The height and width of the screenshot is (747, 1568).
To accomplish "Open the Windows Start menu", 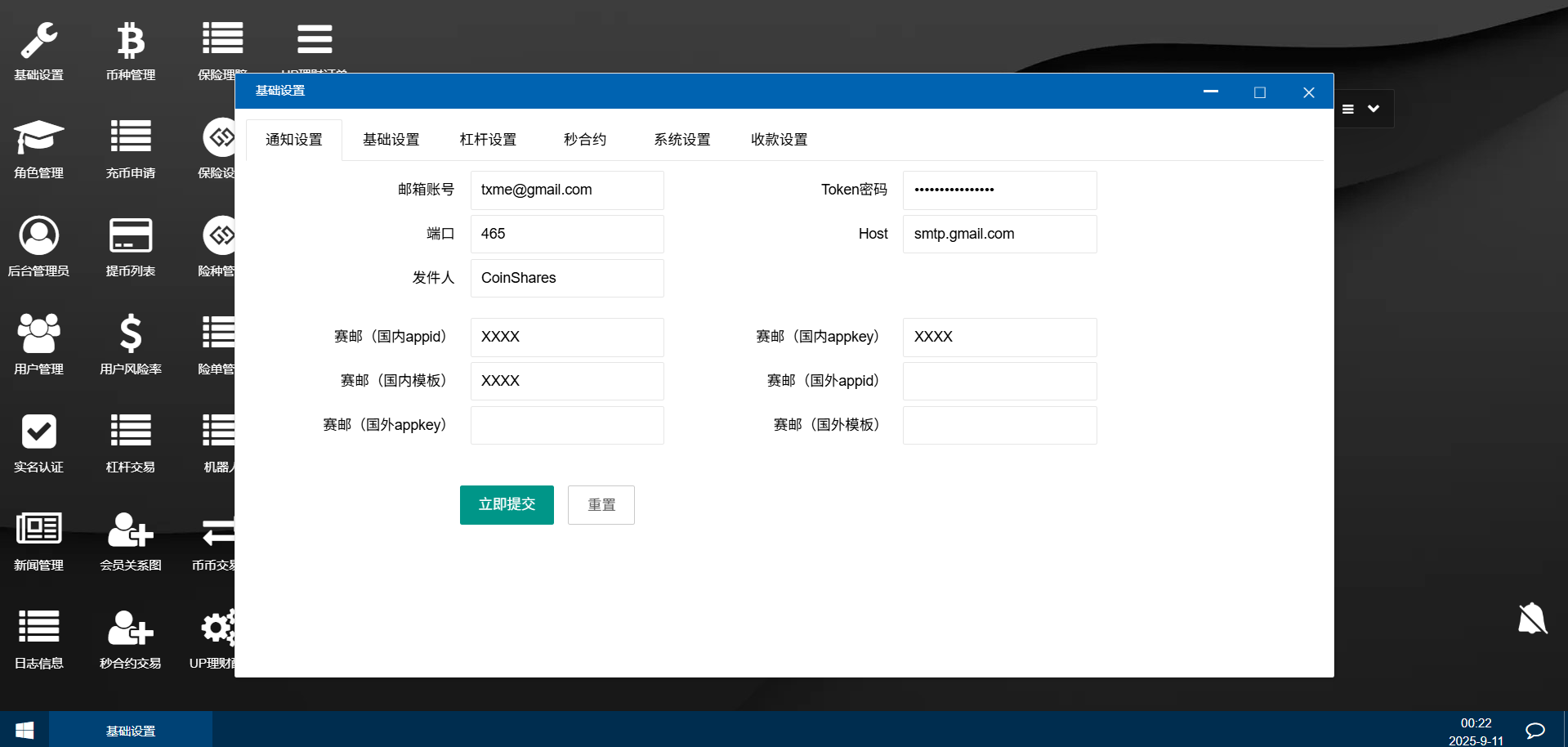I will (25, 730).
